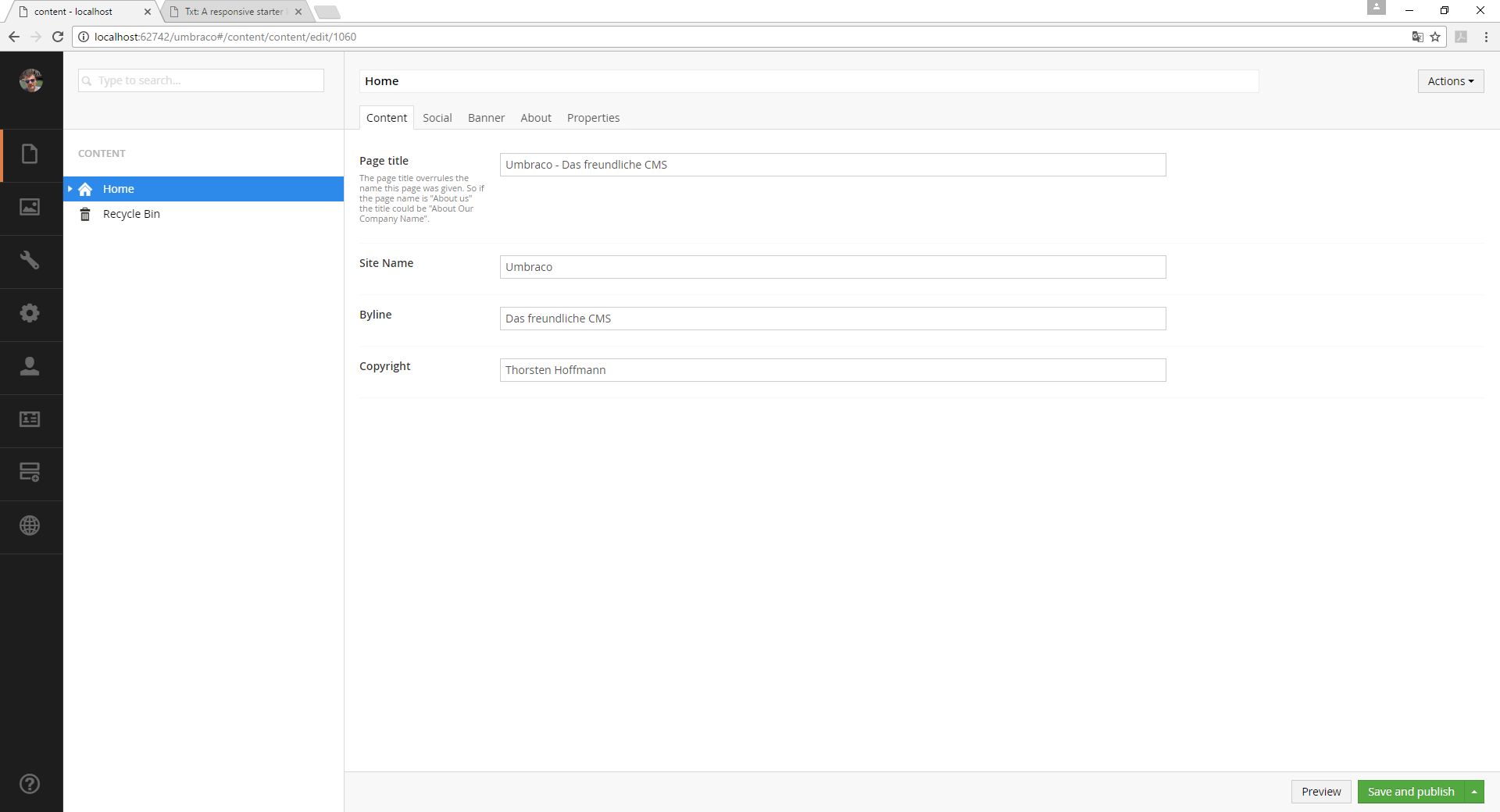1500x812 pixels.
Task: Open the Members card icon section
Action: [30, 419]
